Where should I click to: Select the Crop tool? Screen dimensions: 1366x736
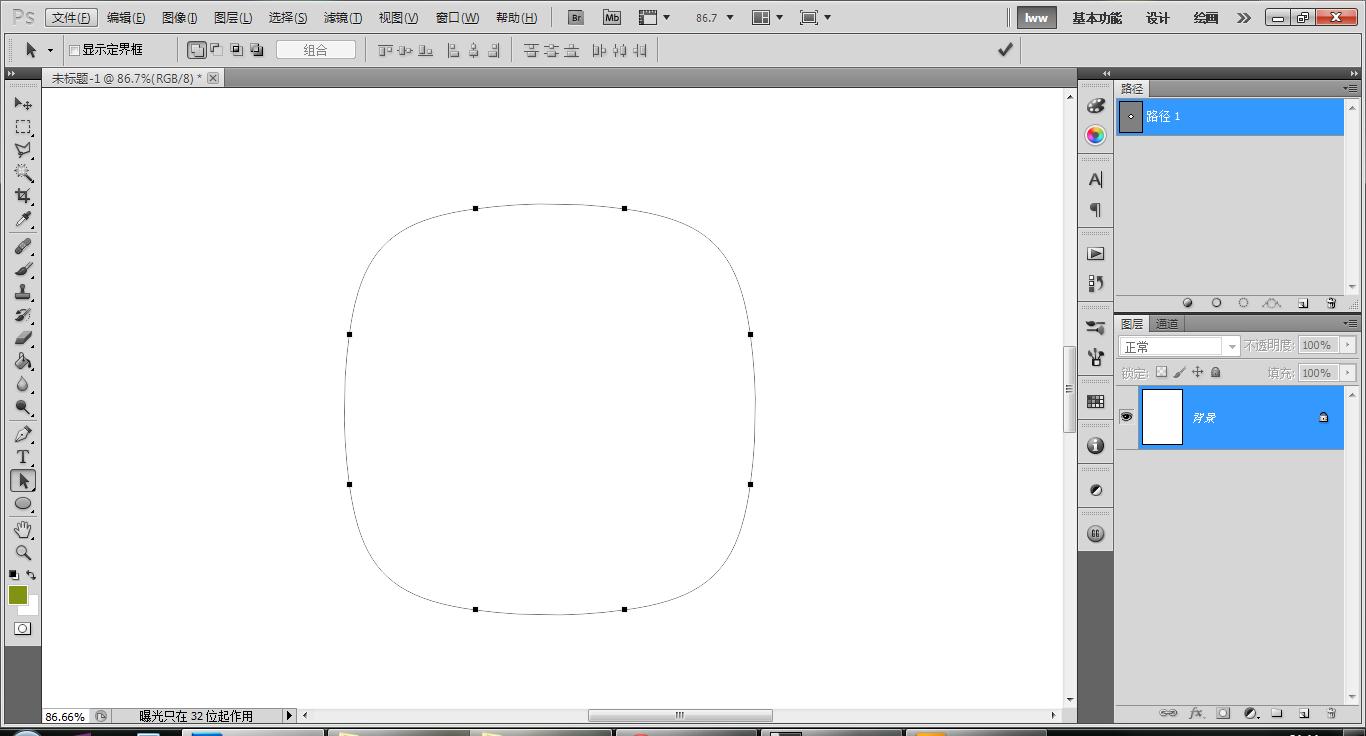23,196
